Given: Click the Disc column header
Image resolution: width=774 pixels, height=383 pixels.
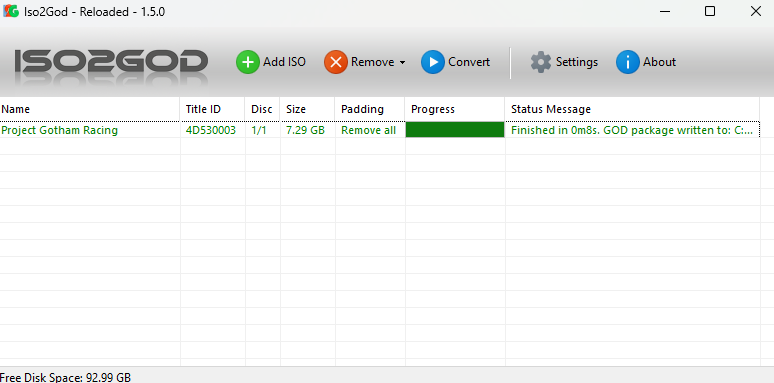Looking at the screenshot, I should pyautogui.click(x=262, y=109).
